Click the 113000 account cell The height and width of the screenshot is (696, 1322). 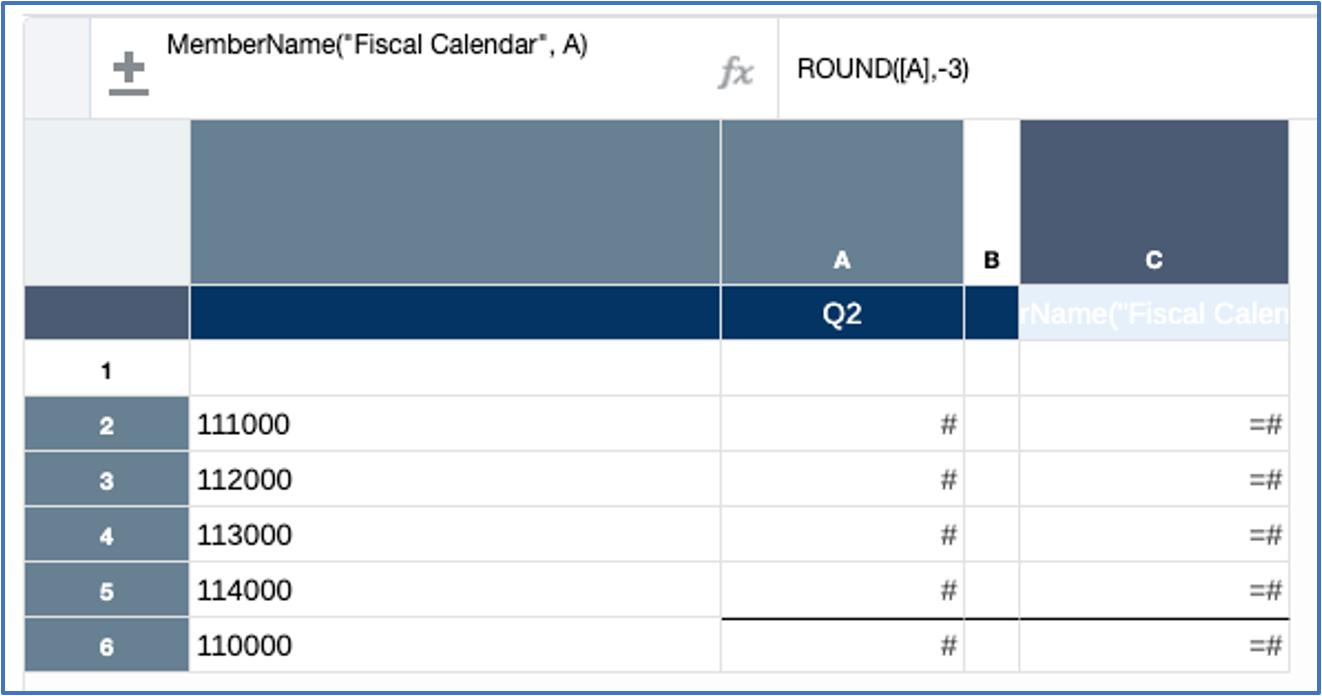454,536
